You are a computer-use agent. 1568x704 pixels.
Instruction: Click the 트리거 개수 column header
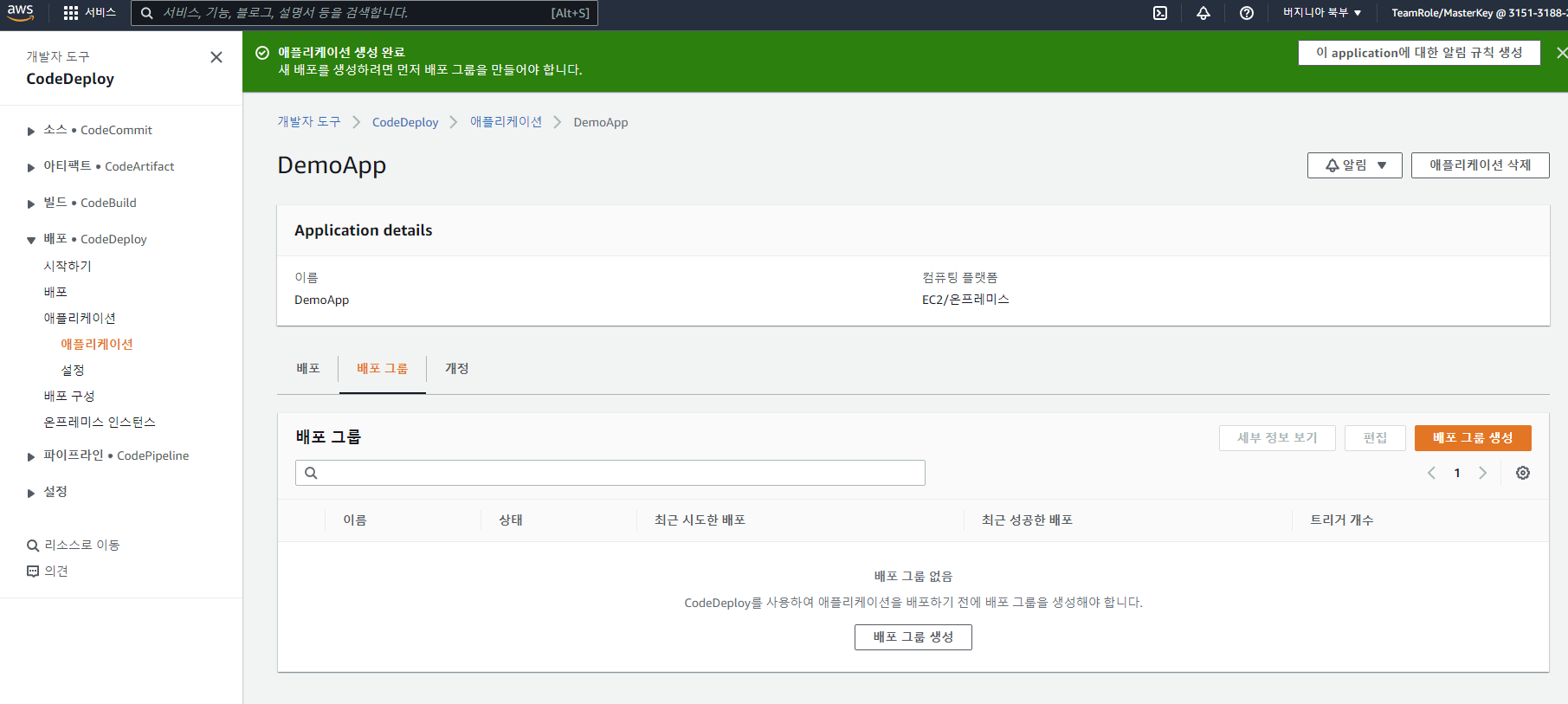(x=1342, y=520)
